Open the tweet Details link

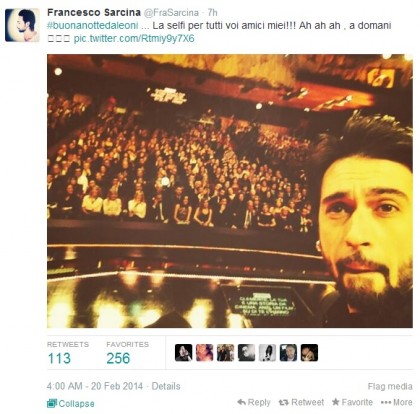point(166,386)
